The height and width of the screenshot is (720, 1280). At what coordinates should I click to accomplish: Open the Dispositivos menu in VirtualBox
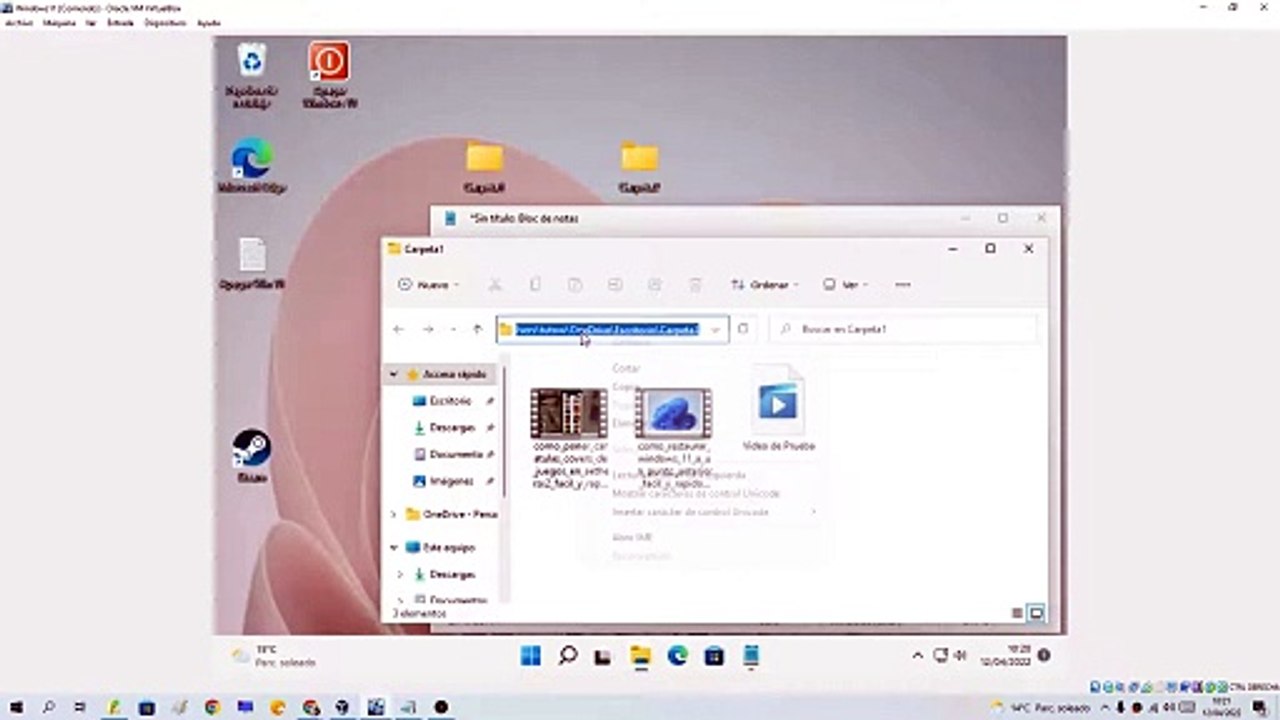165,22
